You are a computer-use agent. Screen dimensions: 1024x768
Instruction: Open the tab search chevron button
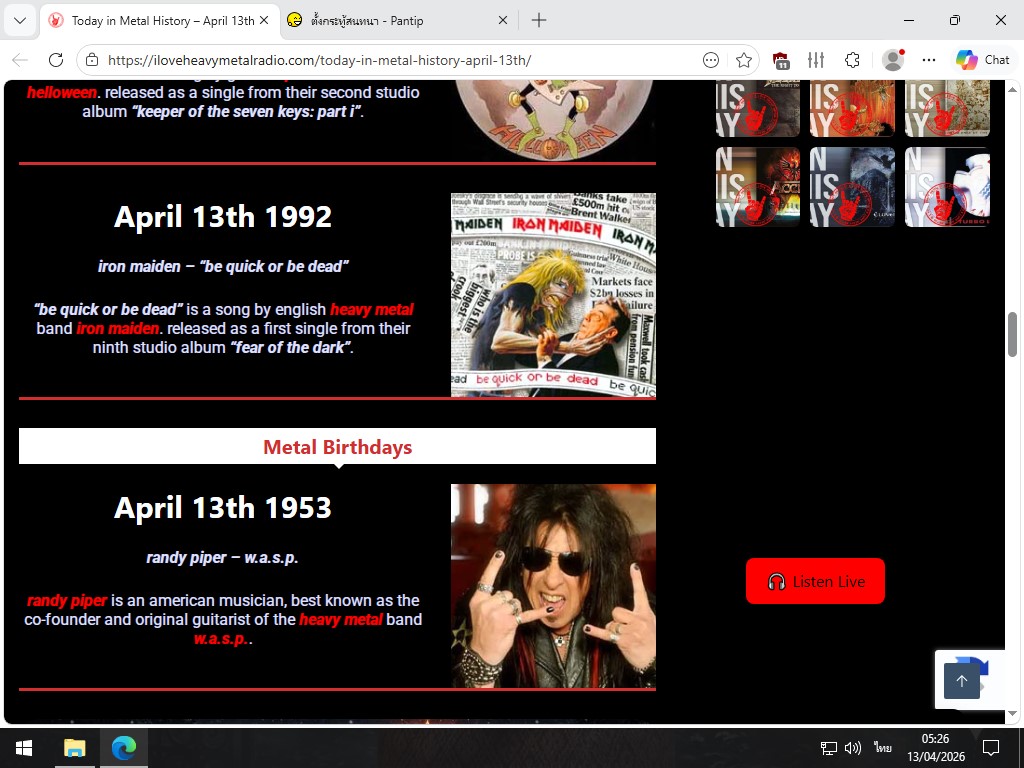20,20
